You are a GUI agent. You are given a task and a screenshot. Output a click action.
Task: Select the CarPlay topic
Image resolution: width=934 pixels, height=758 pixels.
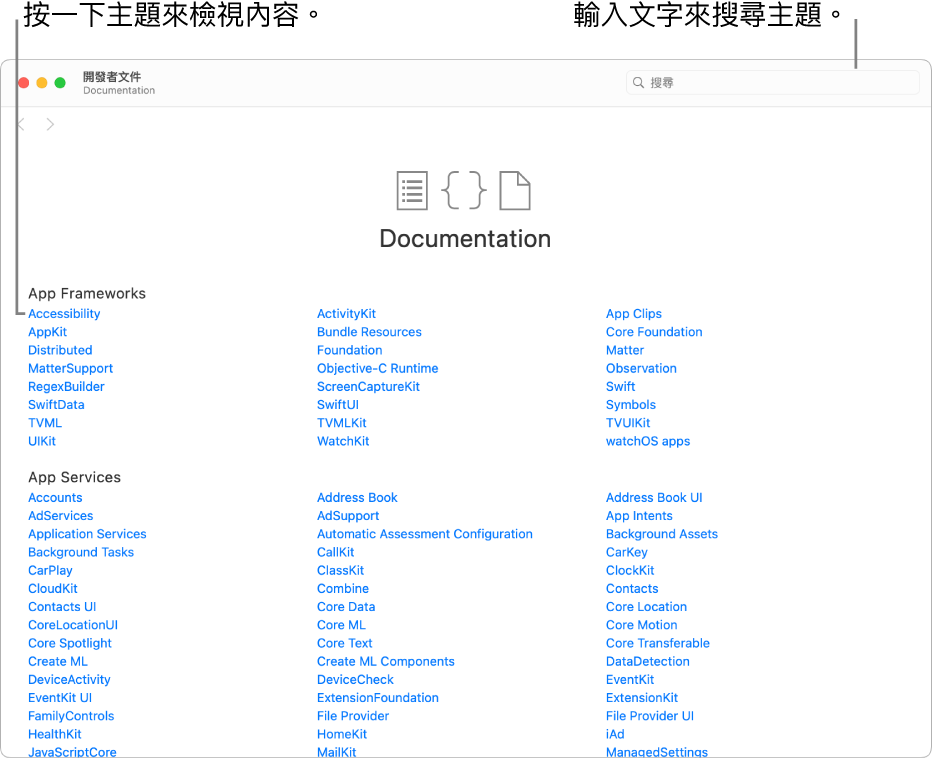coord(50,570)
